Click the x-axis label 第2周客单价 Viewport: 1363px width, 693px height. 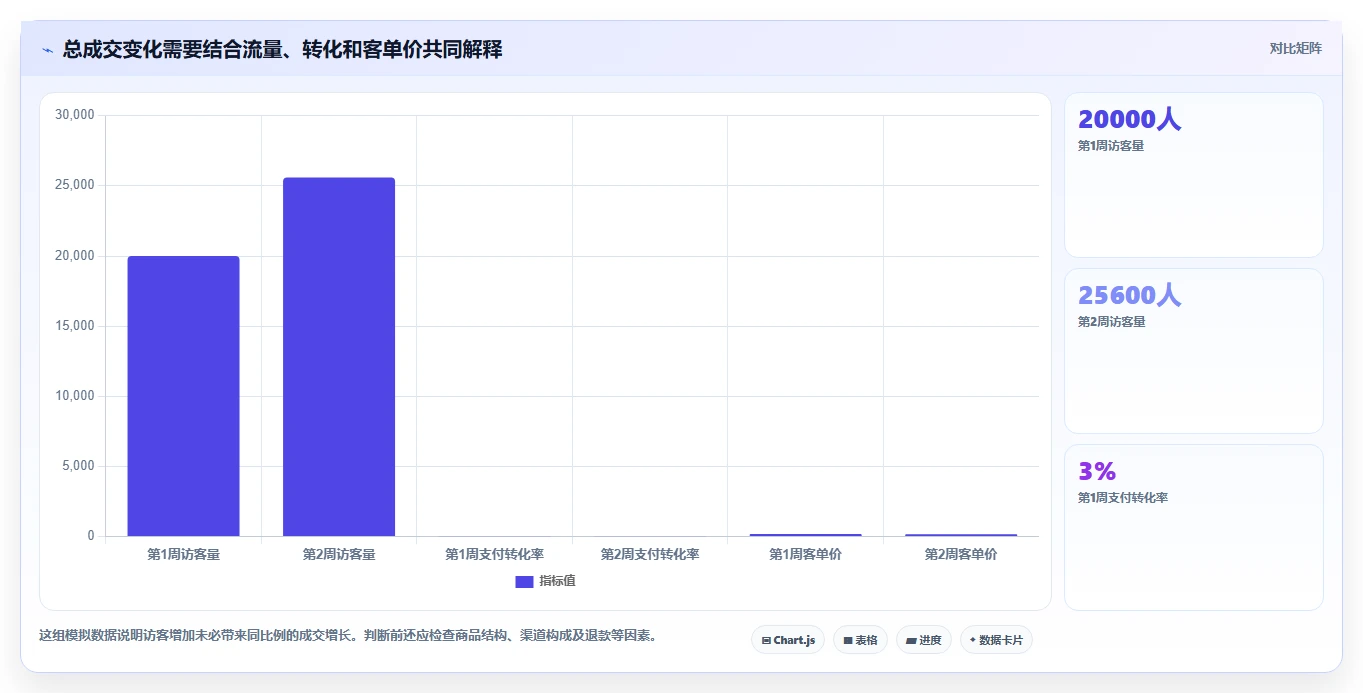(x=961, y=554)
